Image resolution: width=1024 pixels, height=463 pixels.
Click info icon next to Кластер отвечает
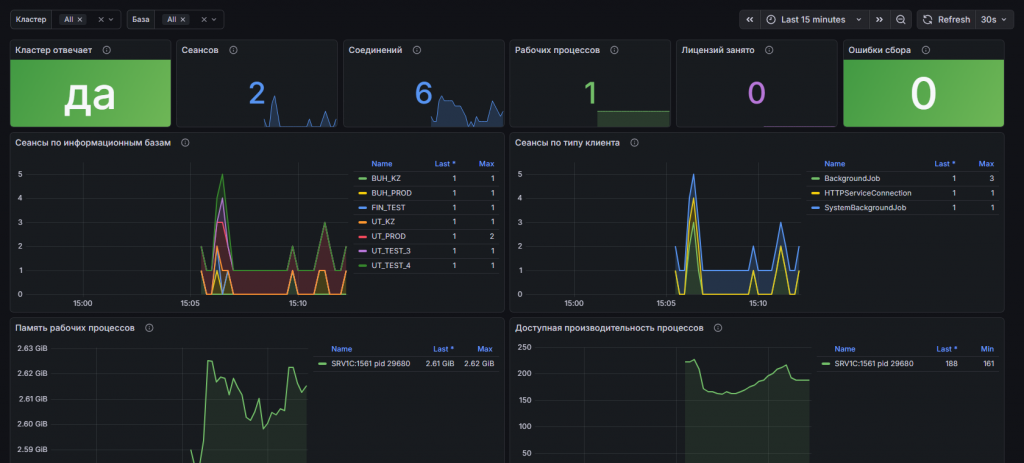pos(106,50)
